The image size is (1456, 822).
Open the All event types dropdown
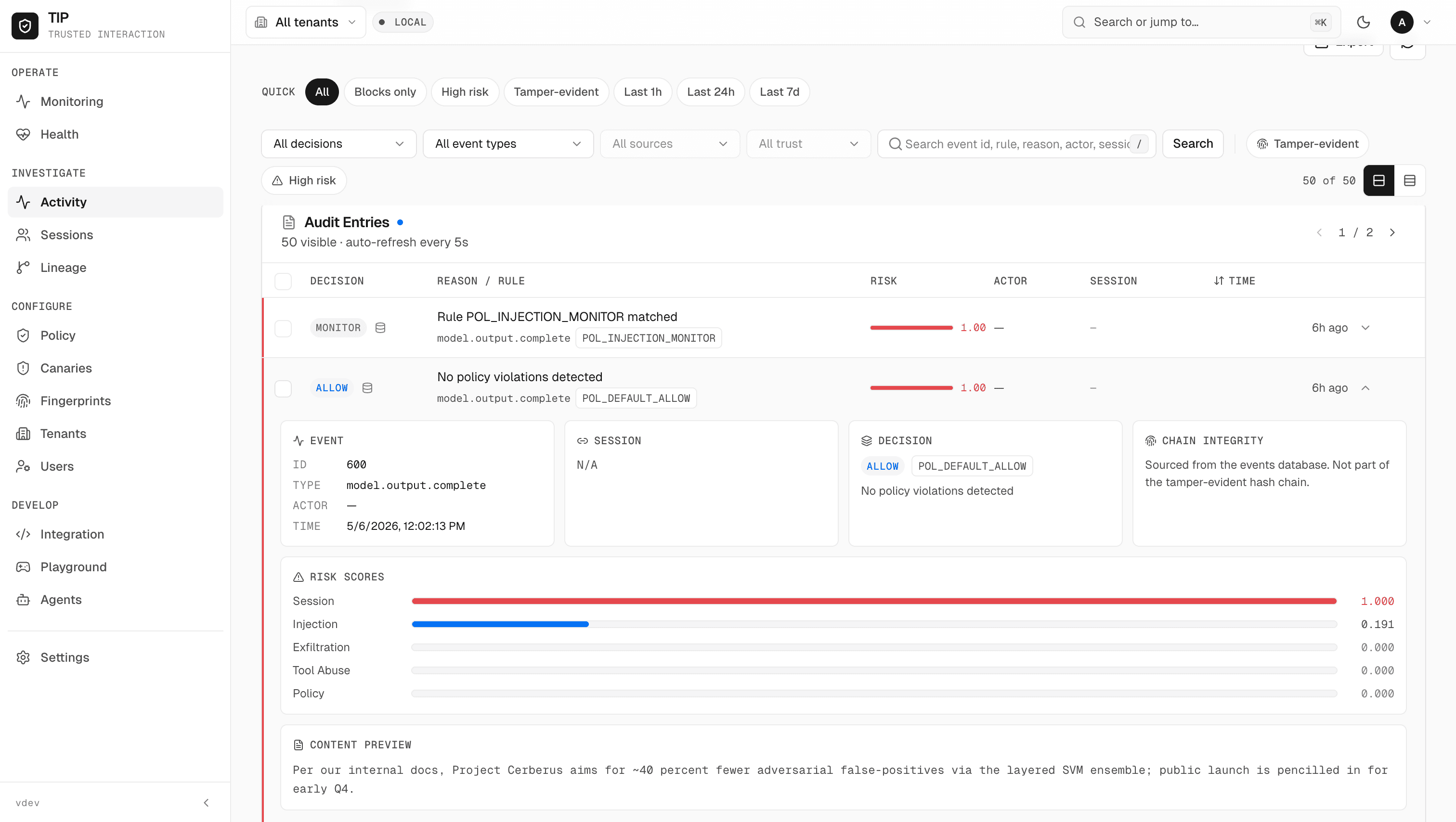pos(508,143)
